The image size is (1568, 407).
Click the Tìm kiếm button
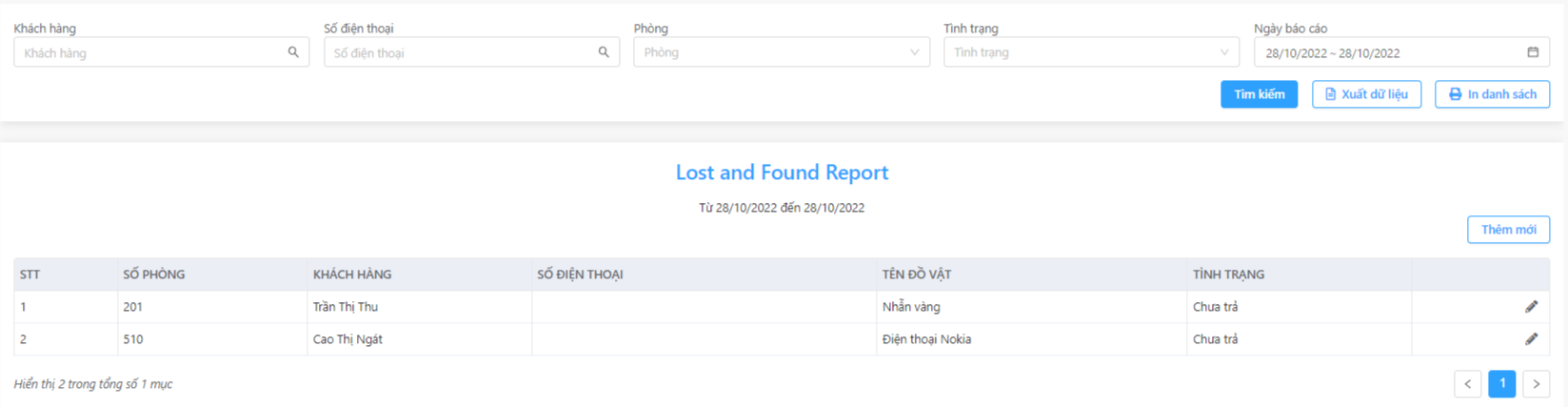(x=1259, y=94)
